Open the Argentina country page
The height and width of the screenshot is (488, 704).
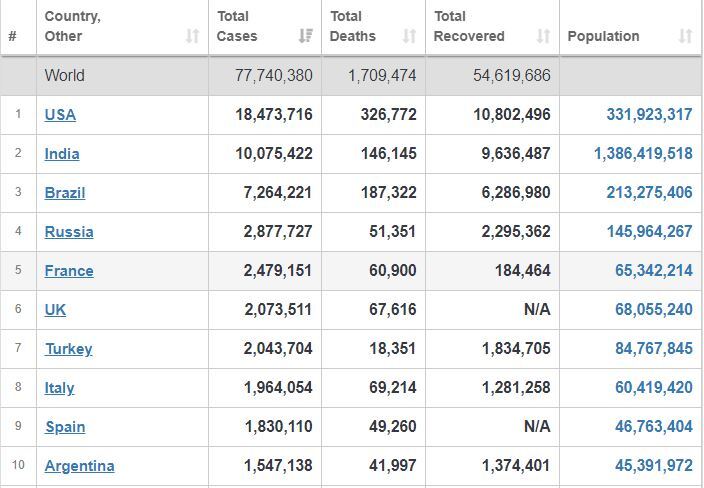[79, 466]
